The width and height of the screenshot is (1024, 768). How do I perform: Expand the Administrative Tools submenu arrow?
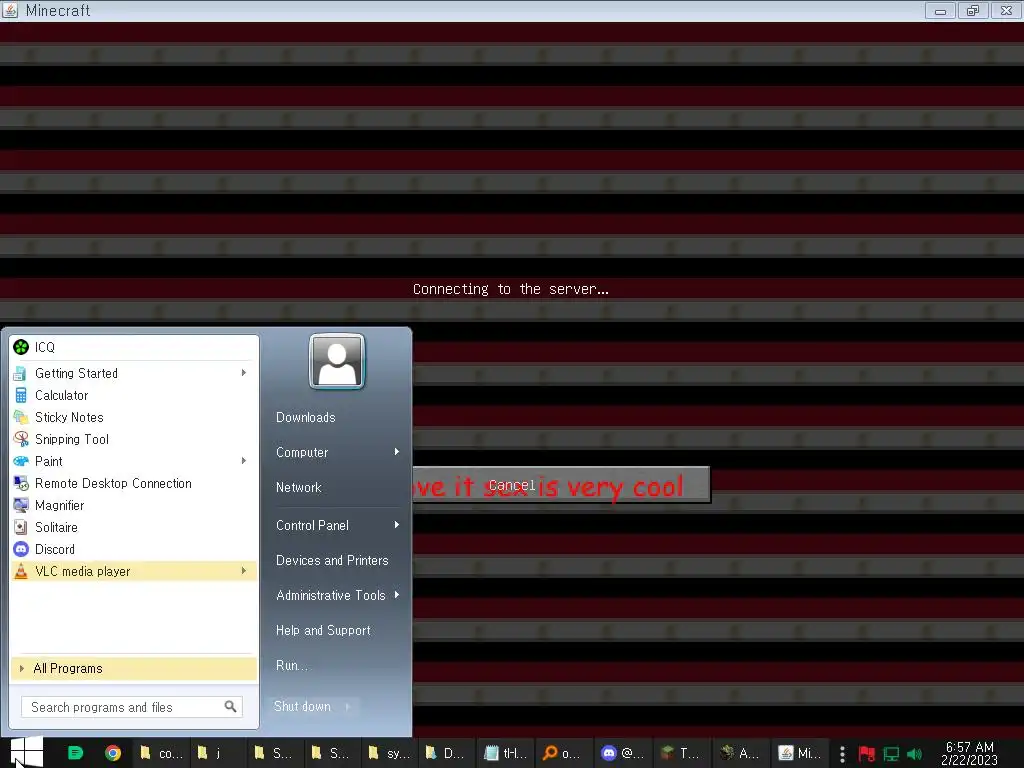click(396, 594)
